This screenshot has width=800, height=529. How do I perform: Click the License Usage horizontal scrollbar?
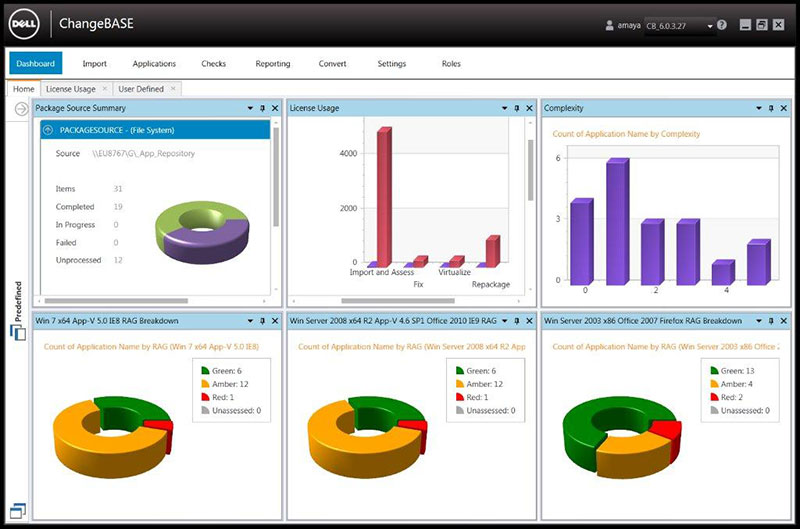(x=398, y=301)
